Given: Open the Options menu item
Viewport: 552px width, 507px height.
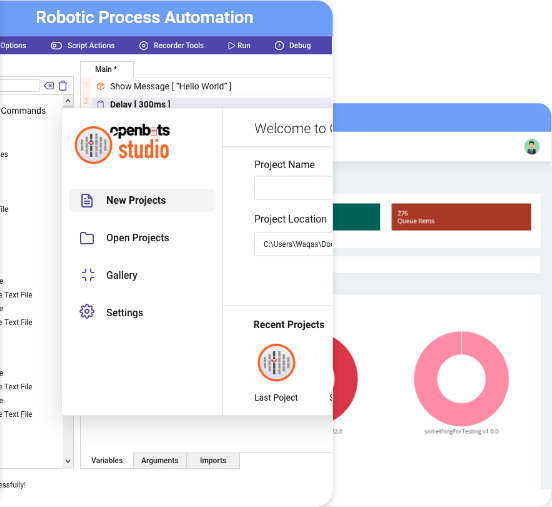Looking at the screenshot, I should tap(13, 45).
